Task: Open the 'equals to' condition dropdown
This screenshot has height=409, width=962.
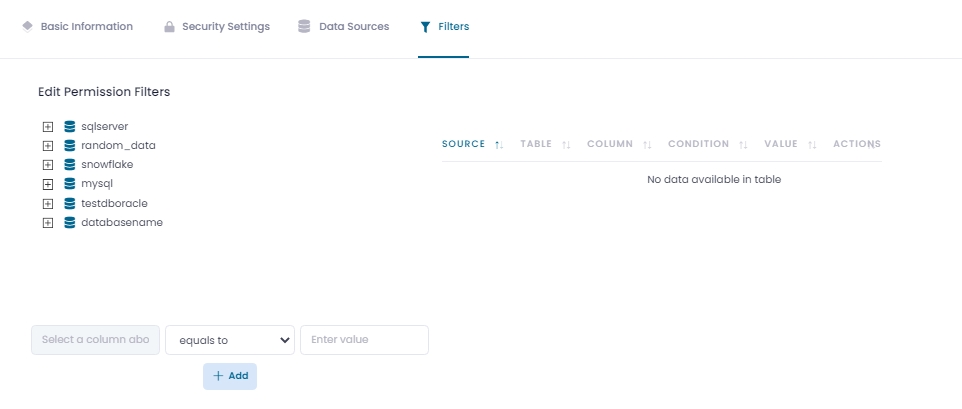Action: pos(230,340)
